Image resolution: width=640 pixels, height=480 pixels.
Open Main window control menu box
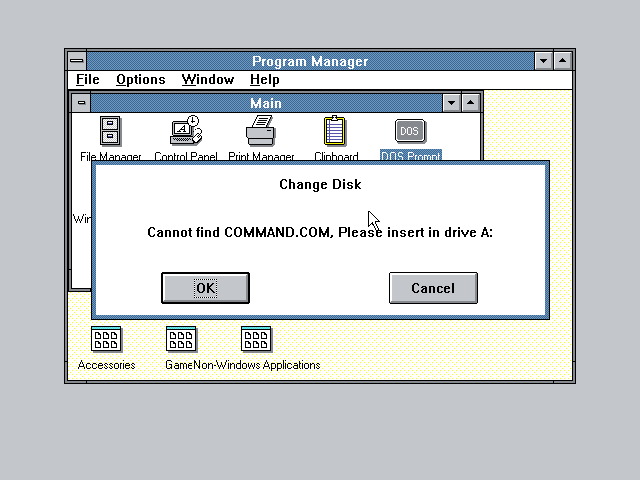(x=81, y=103)
